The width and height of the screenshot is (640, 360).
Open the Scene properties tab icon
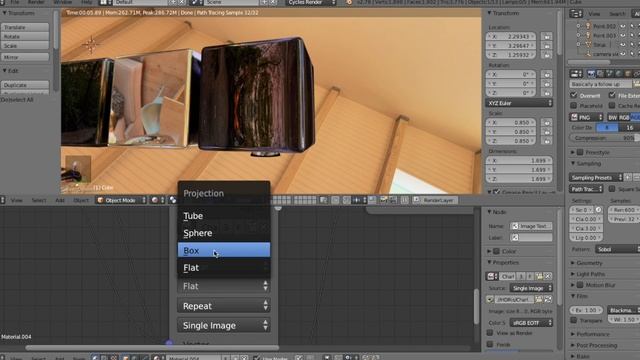click(610, 73)
